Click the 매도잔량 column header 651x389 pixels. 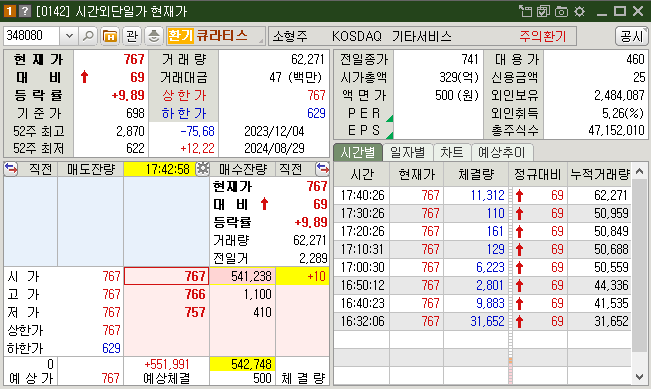(91, 169)
